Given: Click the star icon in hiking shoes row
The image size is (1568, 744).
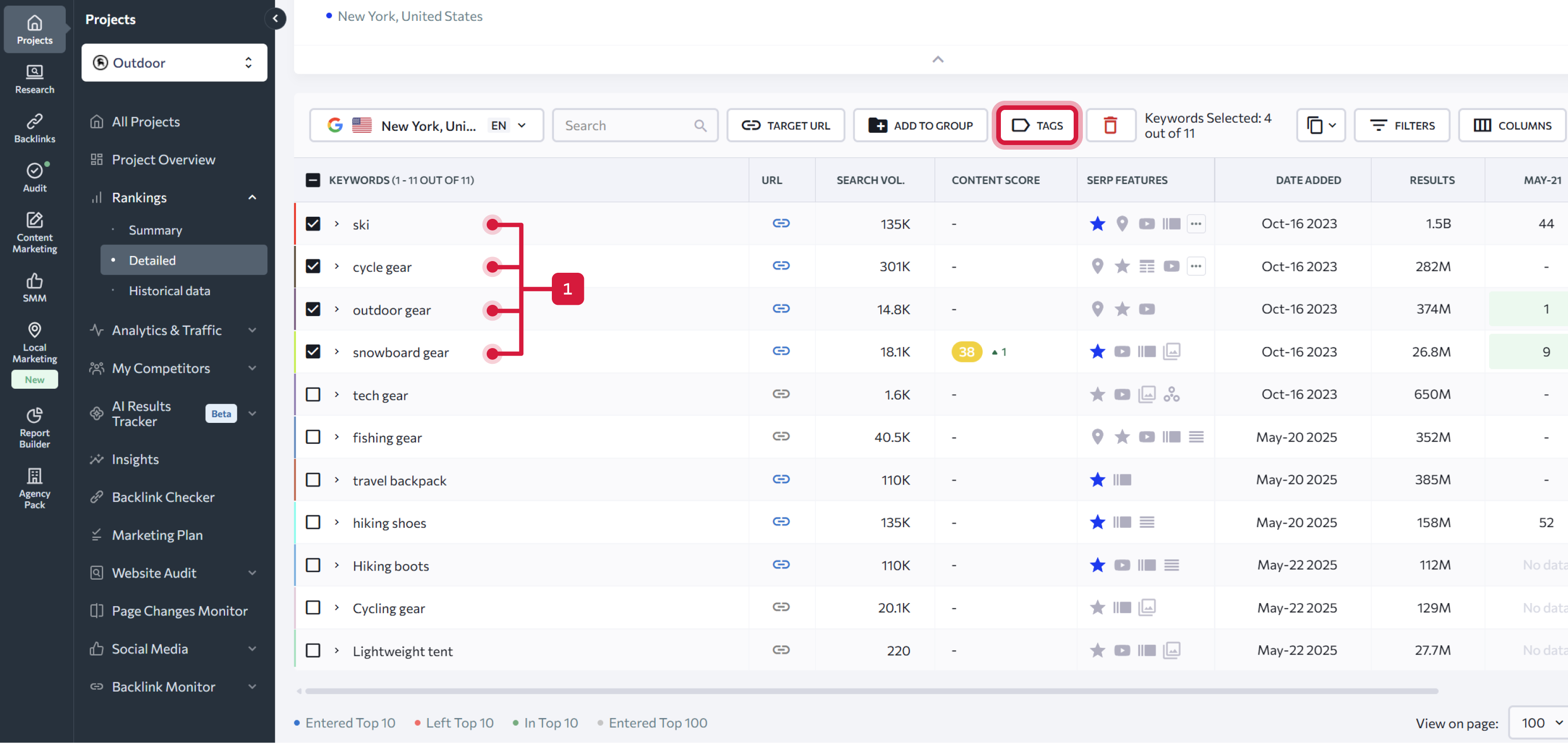Looking at the screenshot, I should (1098, 523).
